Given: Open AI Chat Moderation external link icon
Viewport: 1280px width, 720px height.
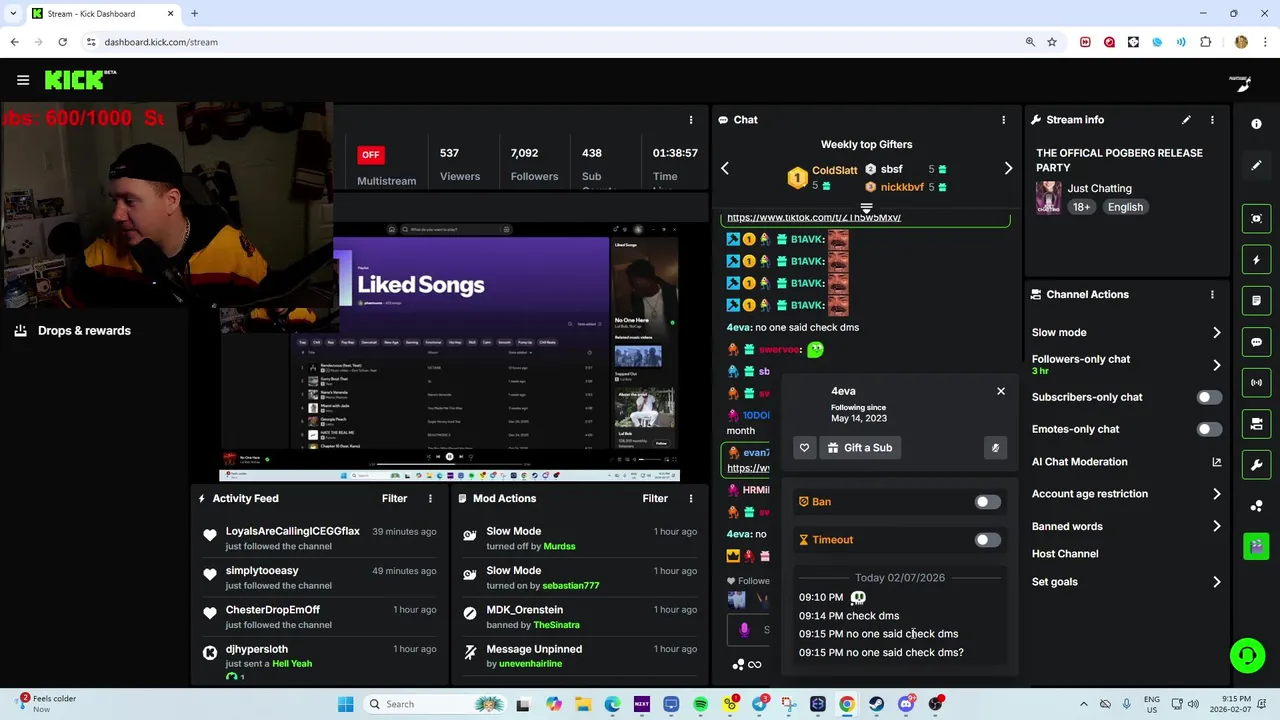Looking at the screenshot, I should 1216,462.
